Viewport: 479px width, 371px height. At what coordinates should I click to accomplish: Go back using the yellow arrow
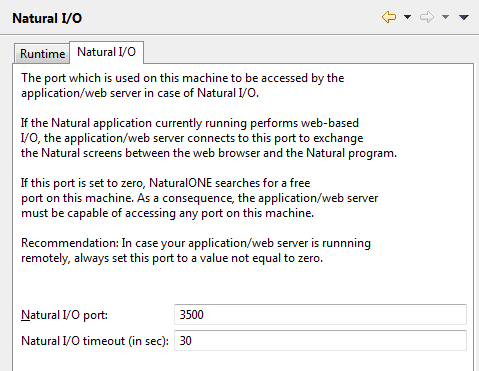pos(389,17)
